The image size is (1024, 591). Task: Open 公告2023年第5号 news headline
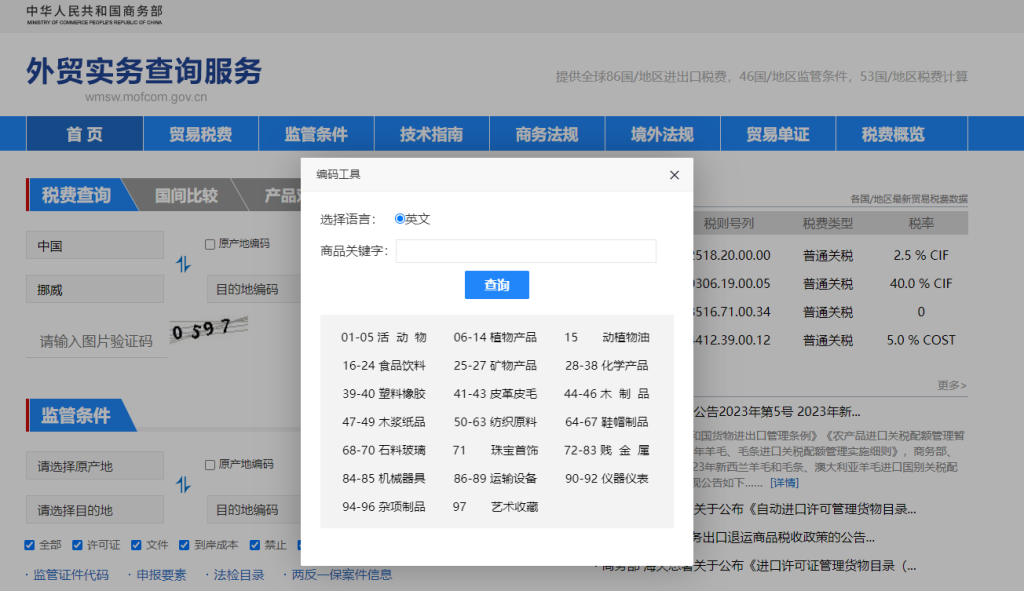777,411
